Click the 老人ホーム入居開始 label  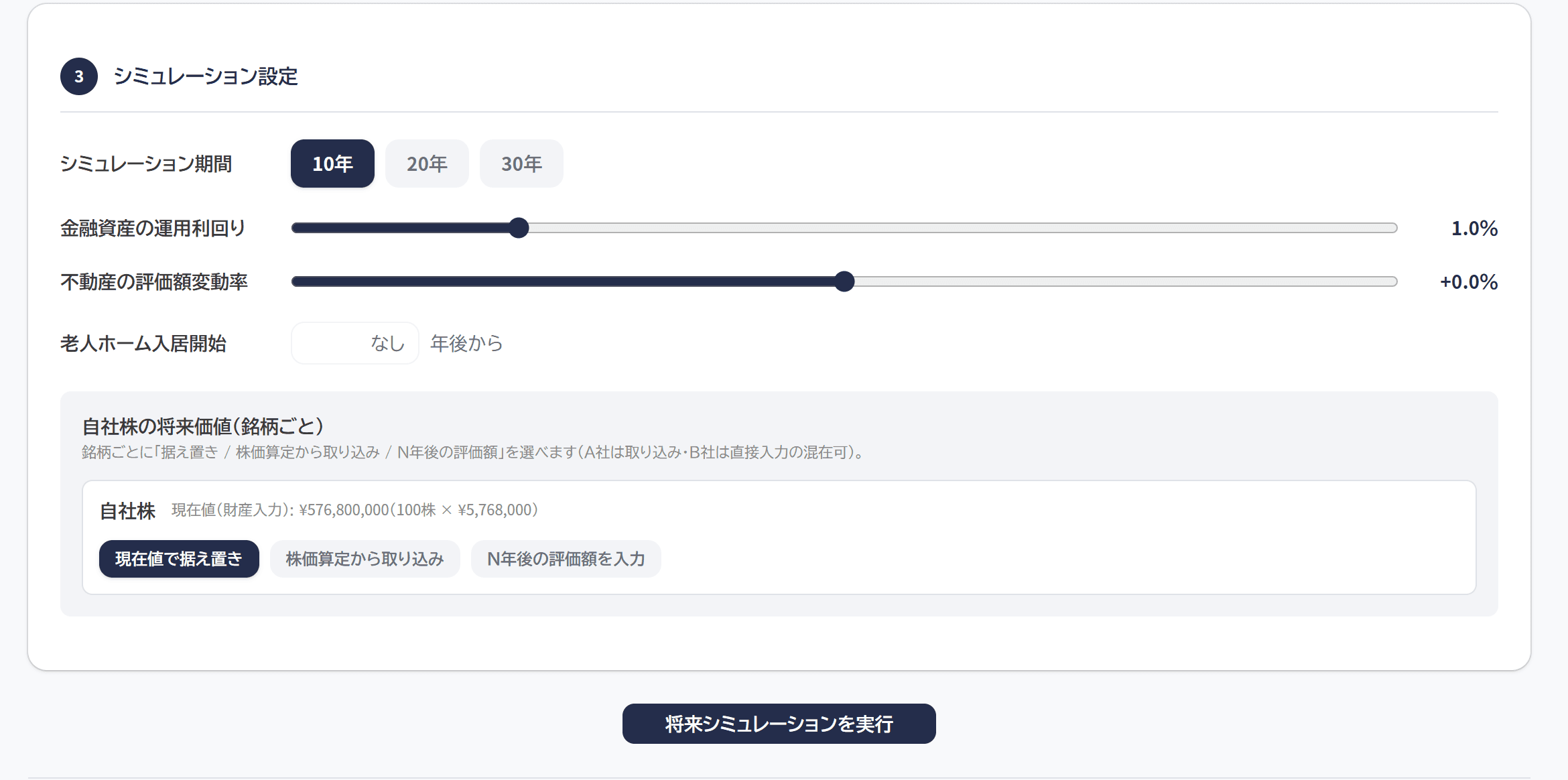pyautogui.click(x=143, y=344)
